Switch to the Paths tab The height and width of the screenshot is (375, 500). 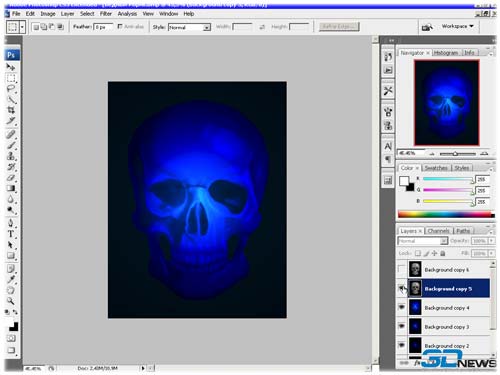[463, 231]
